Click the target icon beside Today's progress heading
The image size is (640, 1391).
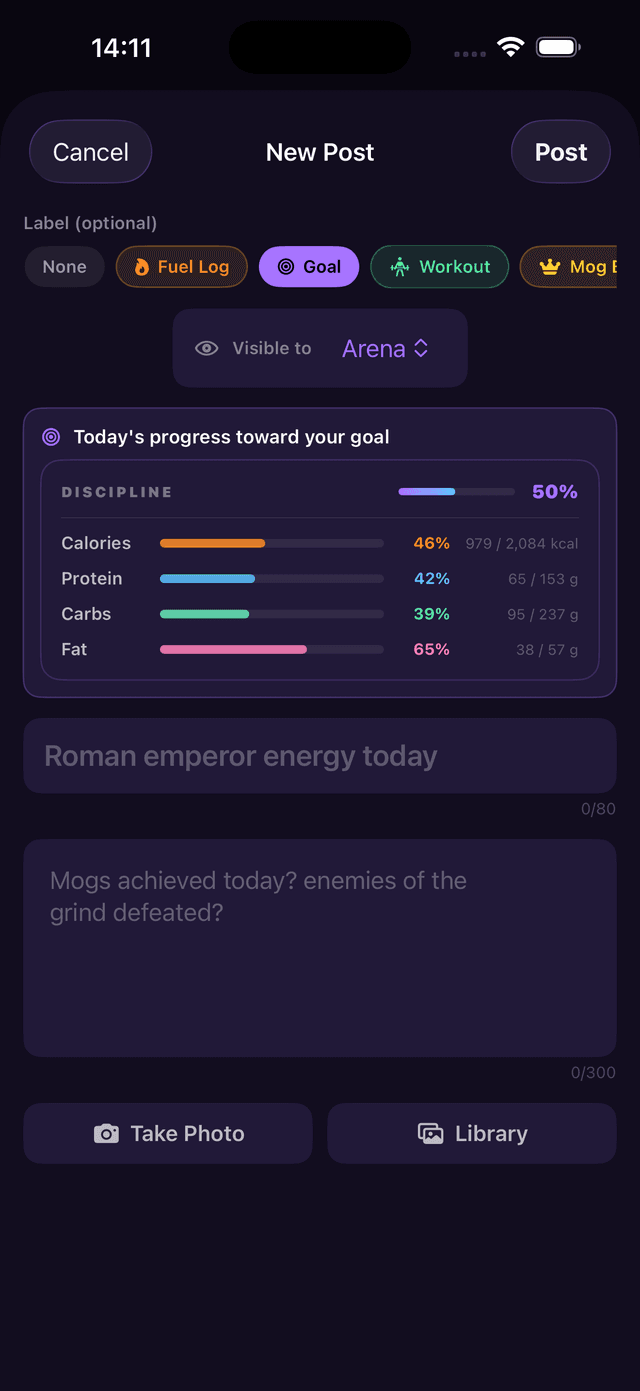click(50, 437)
